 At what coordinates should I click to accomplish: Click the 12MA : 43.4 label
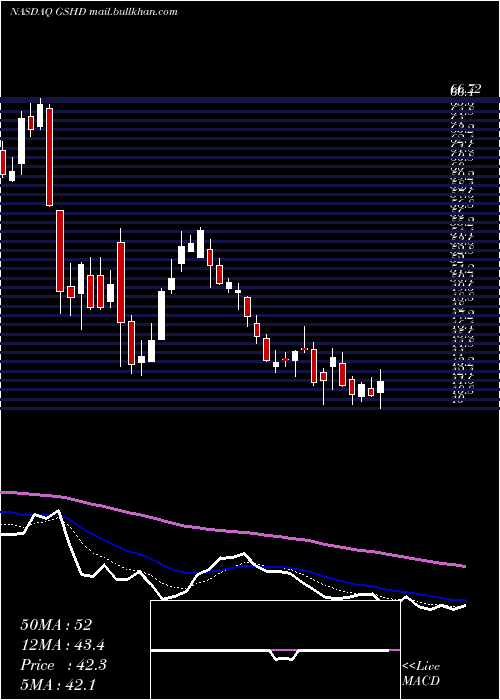(63, 645)
